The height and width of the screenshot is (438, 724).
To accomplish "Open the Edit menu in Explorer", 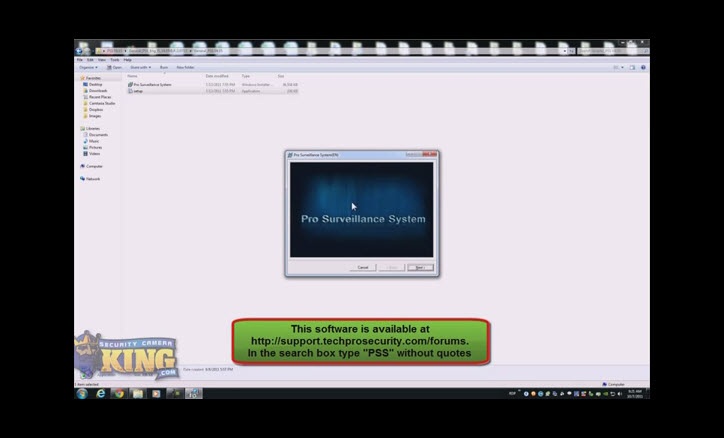I will (90, 60).
